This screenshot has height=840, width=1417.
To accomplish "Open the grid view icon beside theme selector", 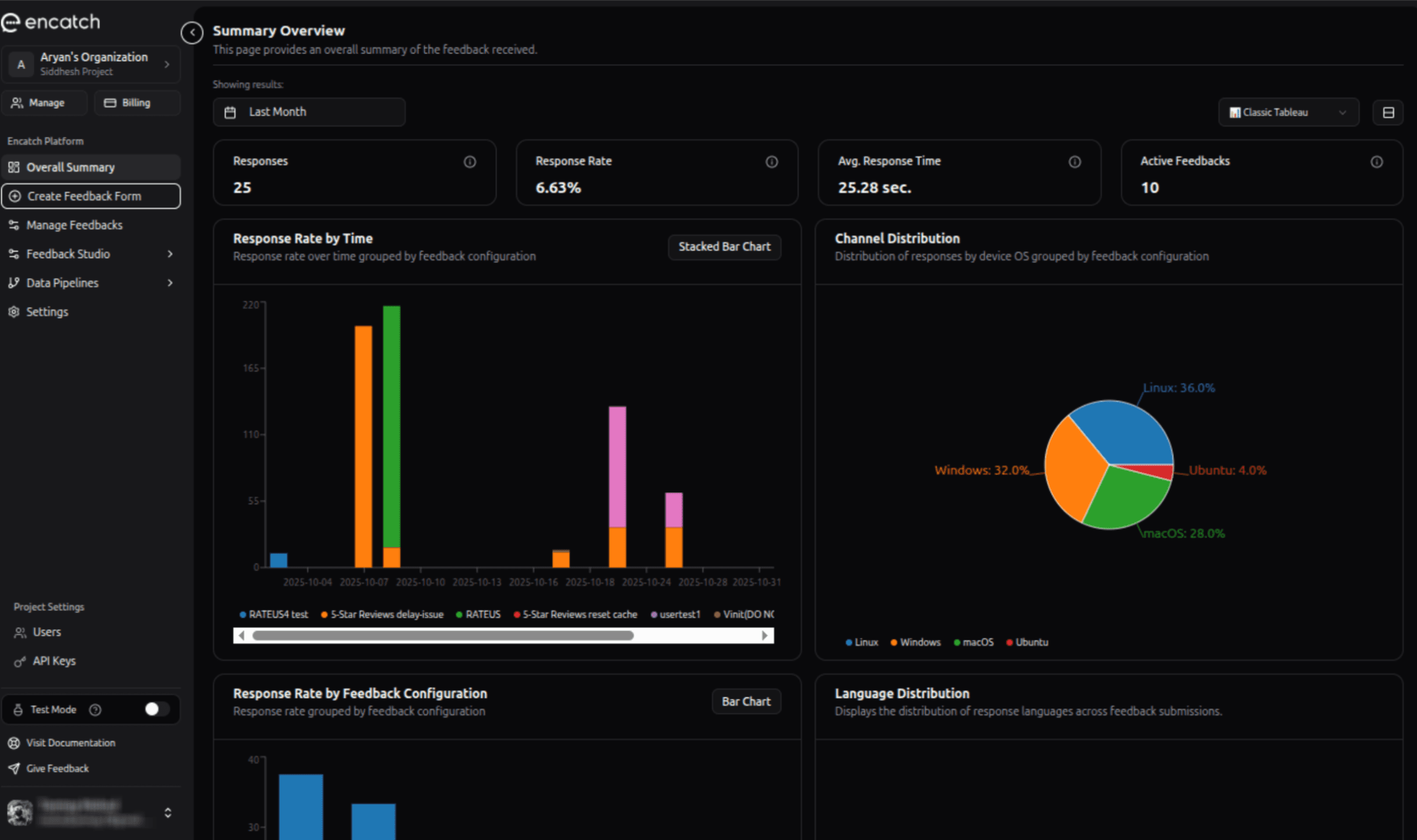I will pos(1388,112).
